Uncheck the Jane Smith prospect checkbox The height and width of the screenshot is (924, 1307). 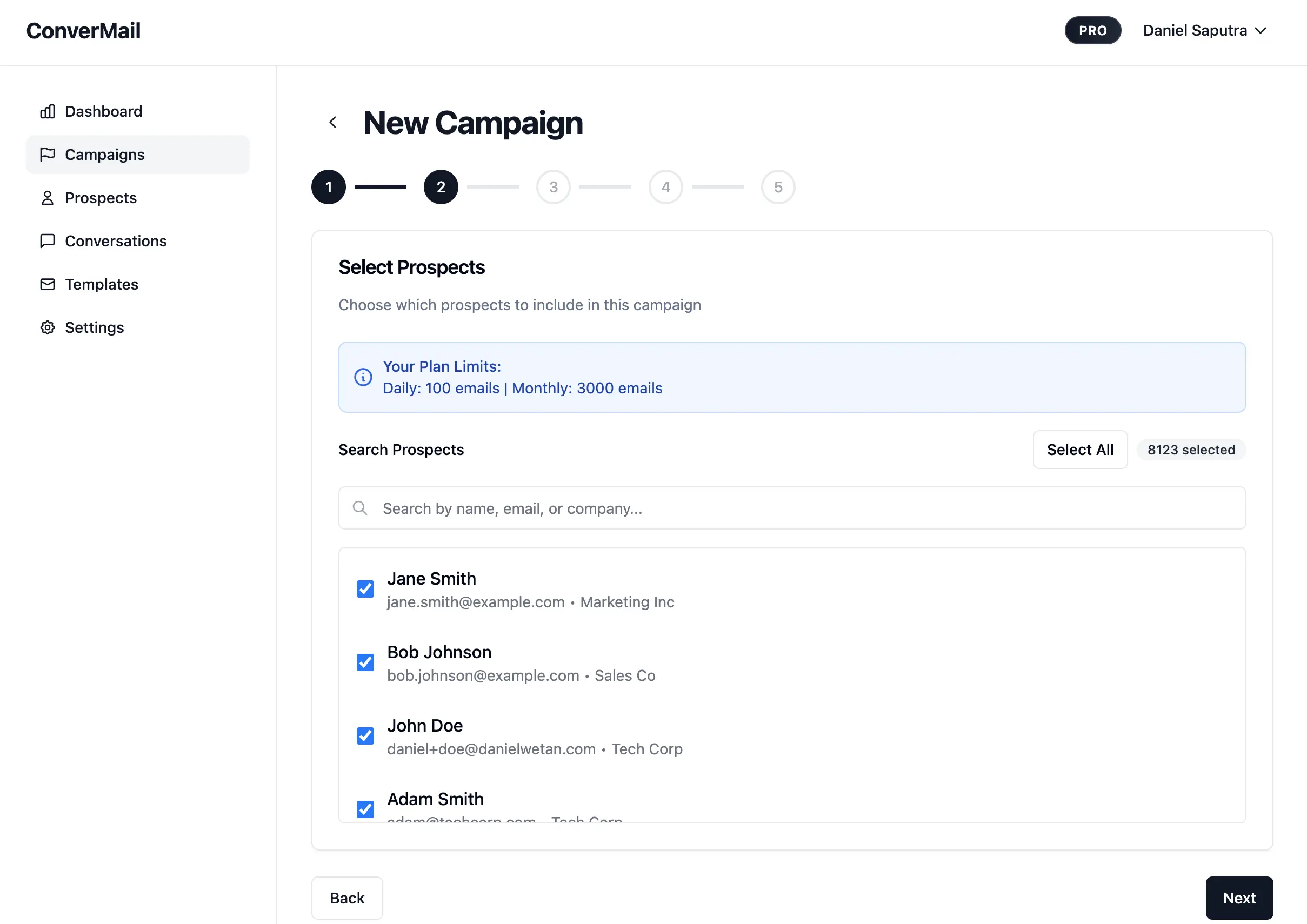[x=365, y=589]
